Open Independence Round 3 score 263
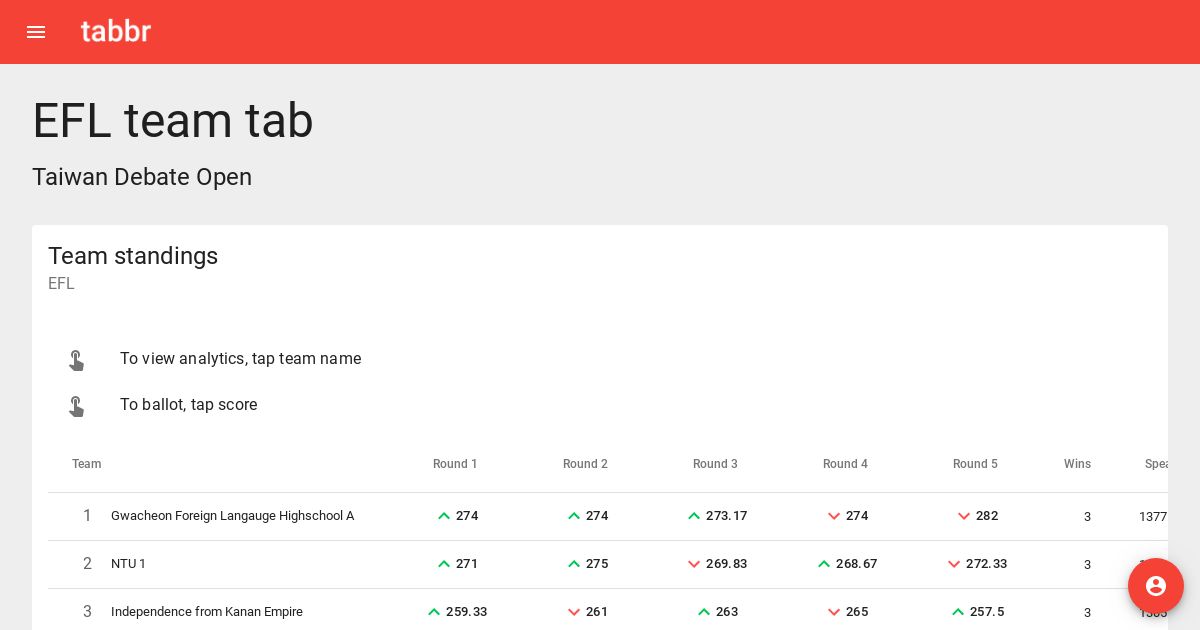The image size is (1200, 630). point(727,612)
